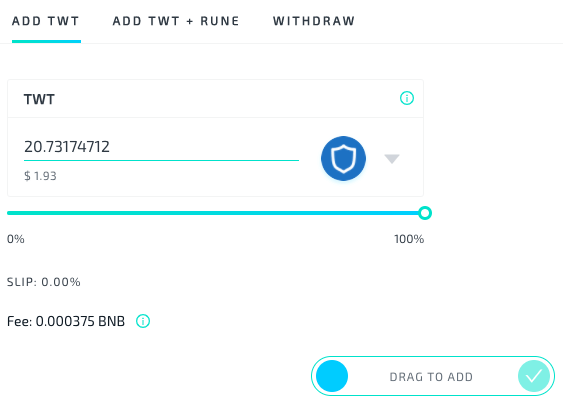Screen dimensions: 563x410
Task: Open the ADD TWT + RUNE tab
Action: tap(176, 21)
